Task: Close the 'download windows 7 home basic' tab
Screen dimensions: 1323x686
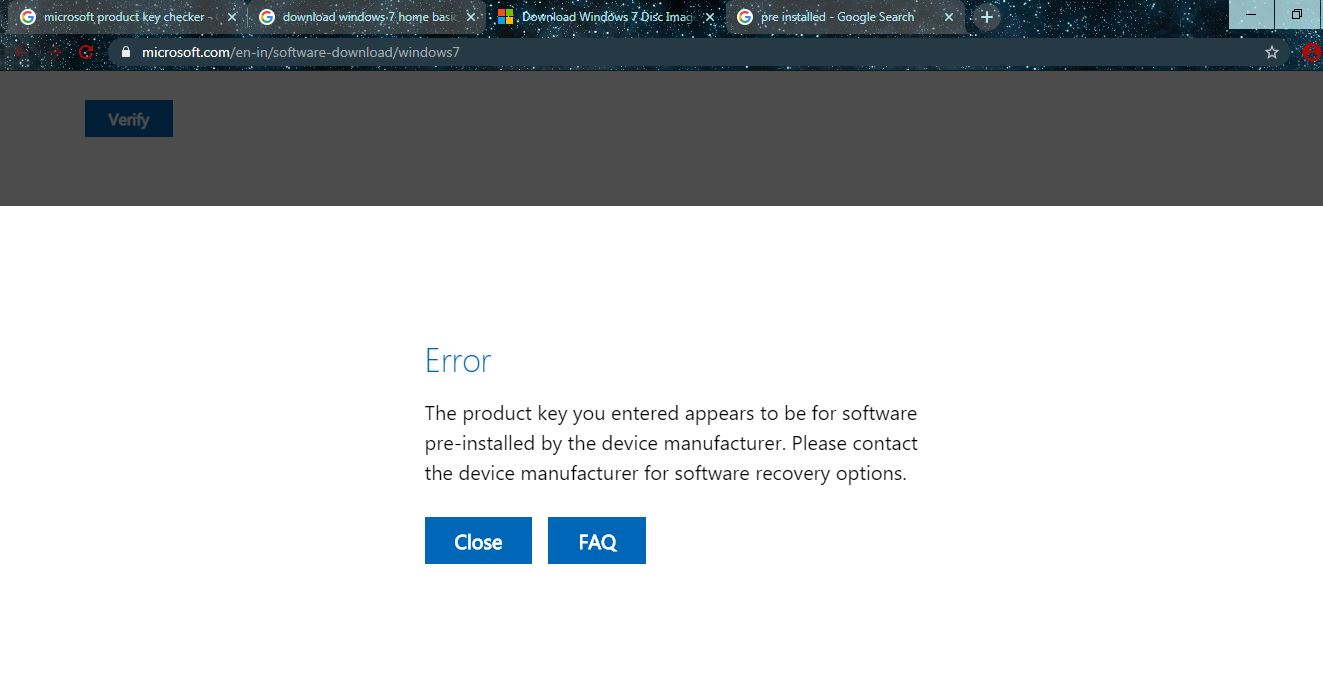Action: 471,17
